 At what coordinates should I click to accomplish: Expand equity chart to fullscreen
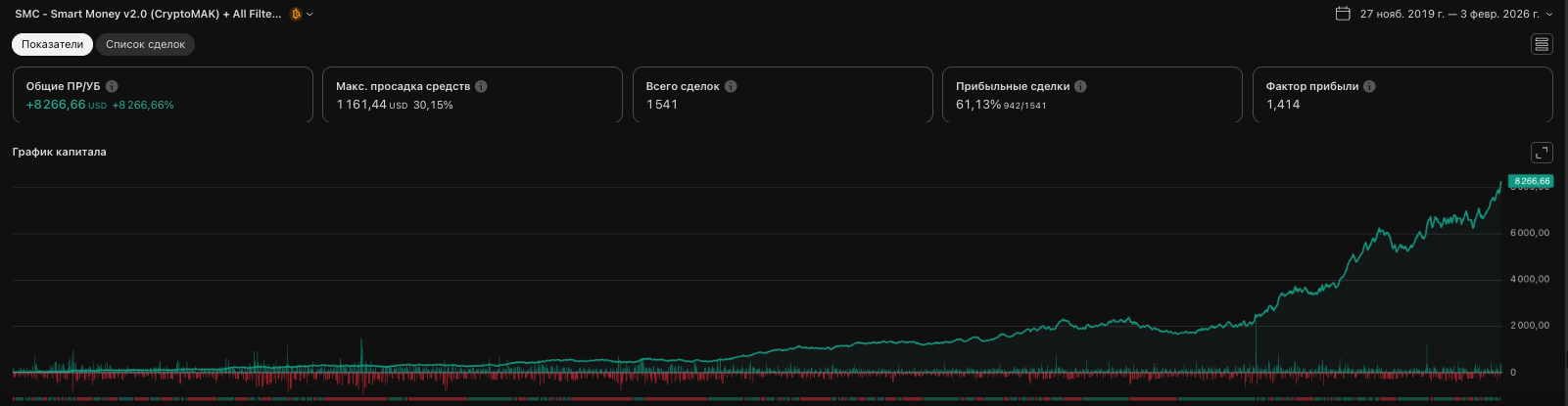tap(1542, 153)
